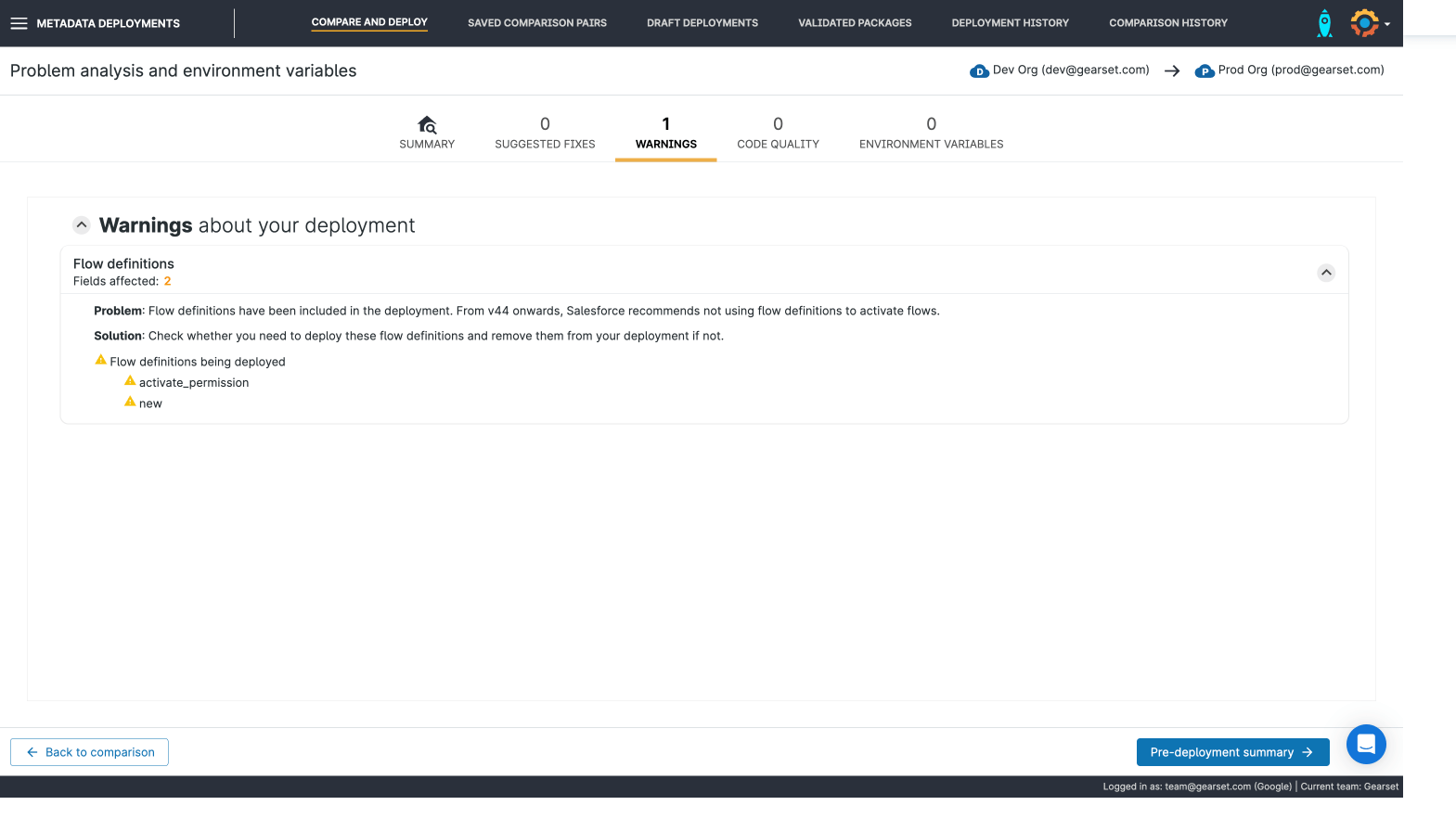The image size is (1456, 831).
Task: Click warning icon beside the new flow
Action: (130, 402)
